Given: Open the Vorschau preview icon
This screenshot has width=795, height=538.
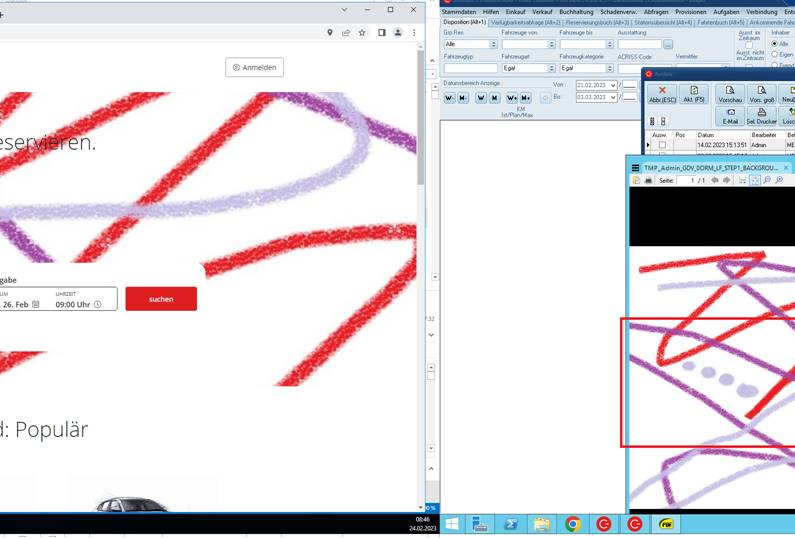Looking at the screenshot, I should (730, 95).
